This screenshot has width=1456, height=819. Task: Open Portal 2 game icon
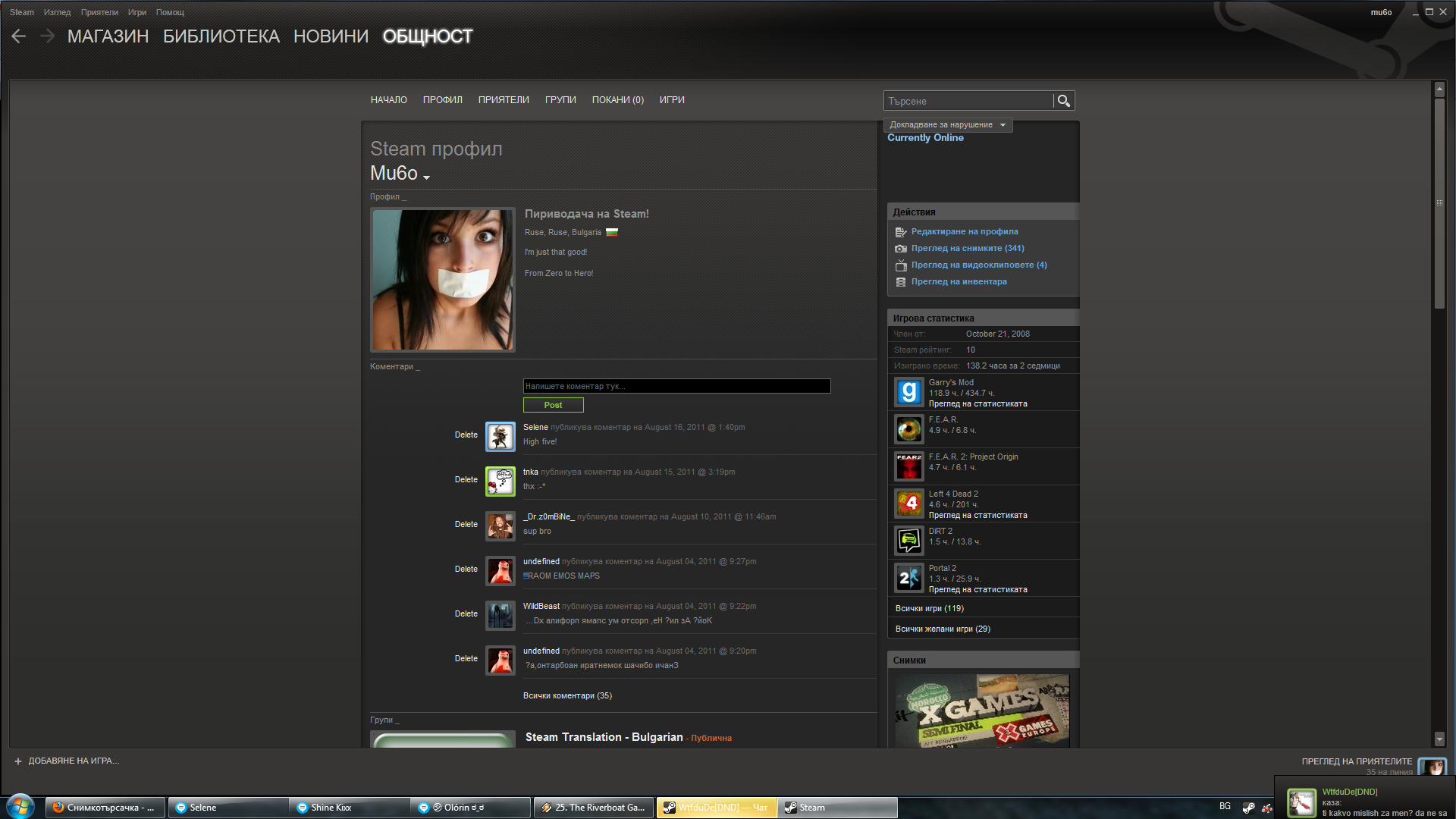908,578
